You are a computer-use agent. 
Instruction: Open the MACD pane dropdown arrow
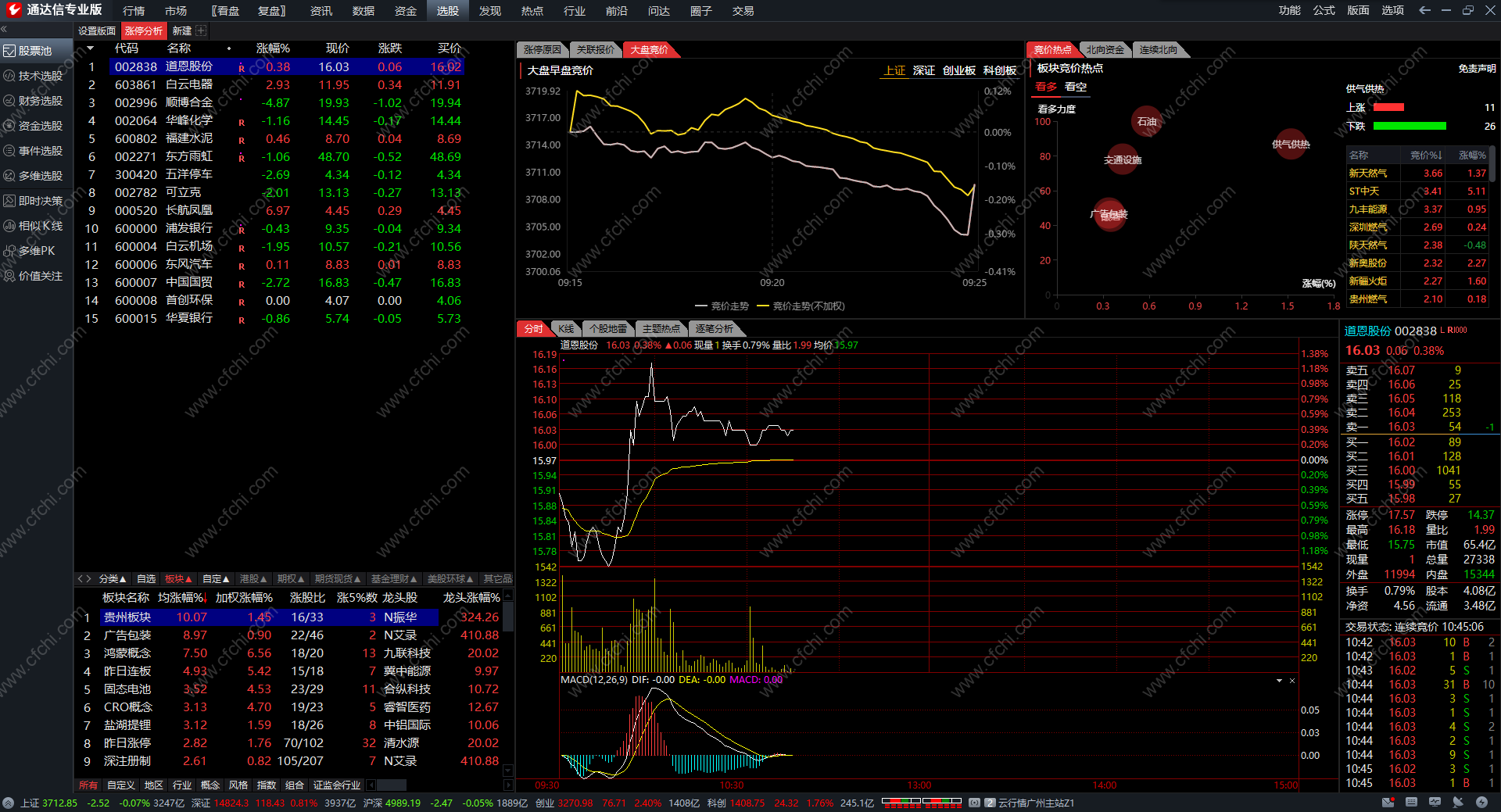click(1279, 681)
